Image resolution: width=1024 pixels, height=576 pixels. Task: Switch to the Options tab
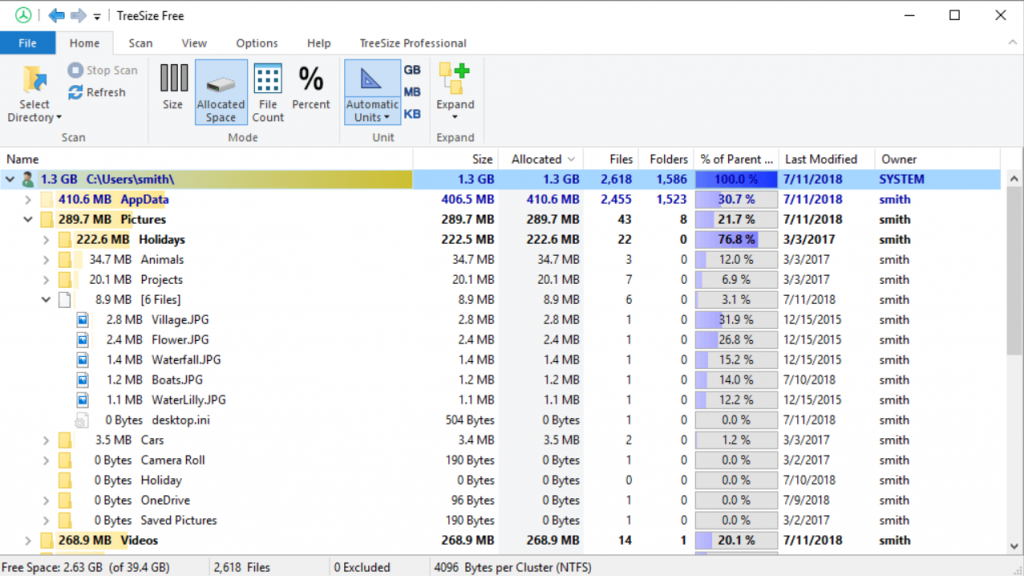click(256, 43)
